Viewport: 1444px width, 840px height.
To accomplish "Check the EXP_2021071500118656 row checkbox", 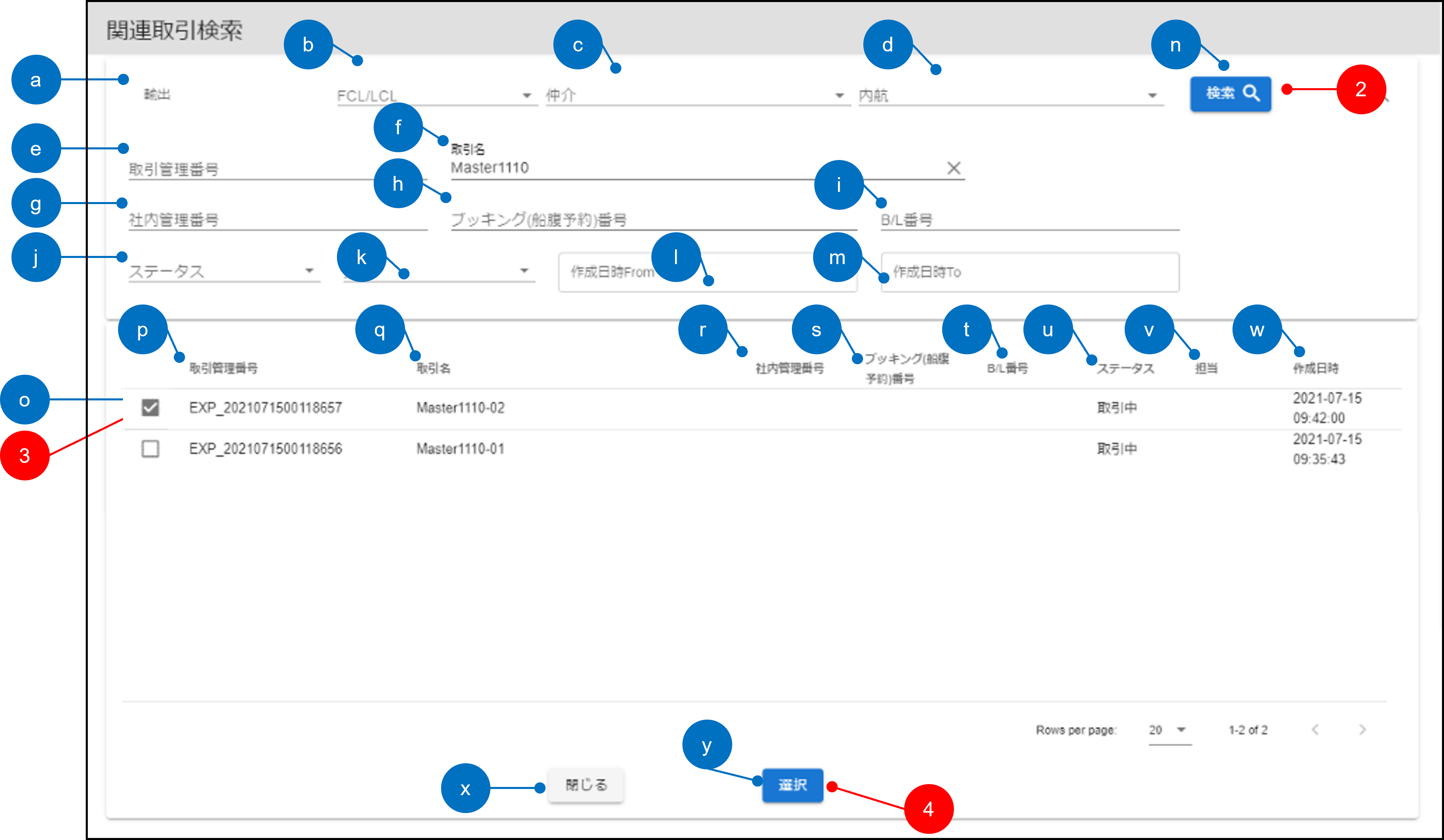I will tap(150, 448).
